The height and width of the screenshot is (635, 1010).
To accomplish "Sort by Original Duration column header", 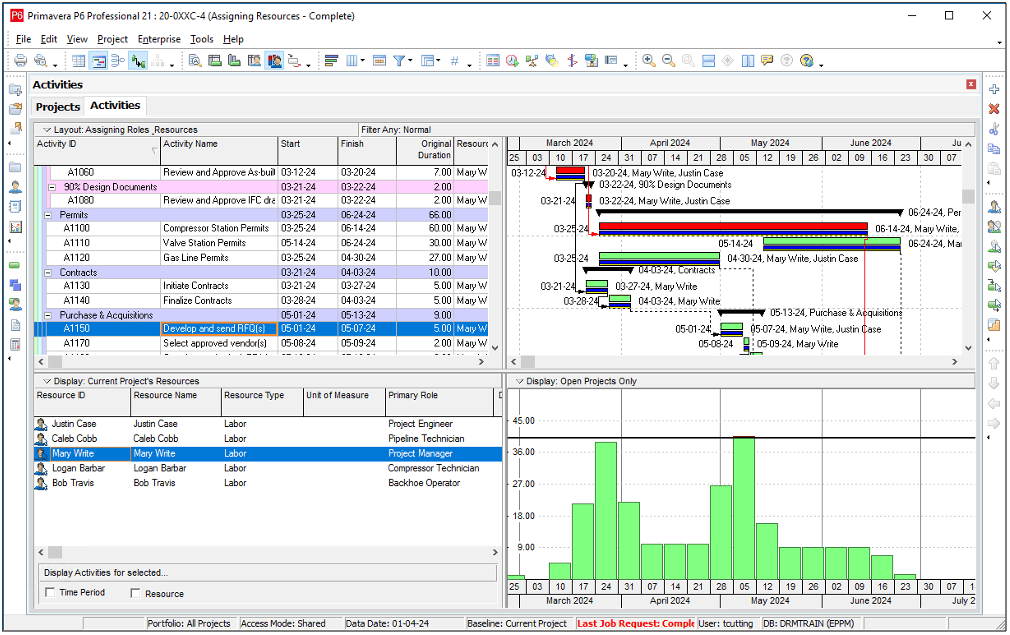I will (x=425, y=151).
